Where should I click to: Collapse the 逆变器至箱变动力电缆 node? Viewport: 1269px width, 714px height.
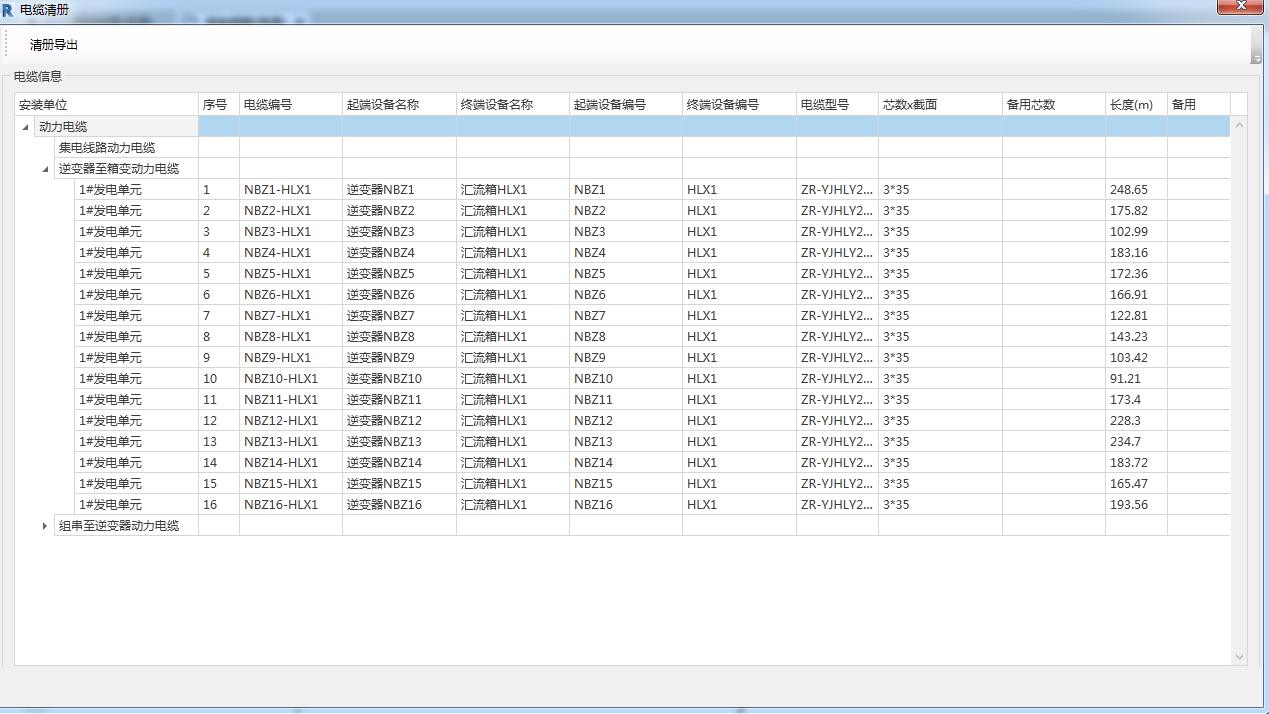pyautogui.click(x=45, y=169)
